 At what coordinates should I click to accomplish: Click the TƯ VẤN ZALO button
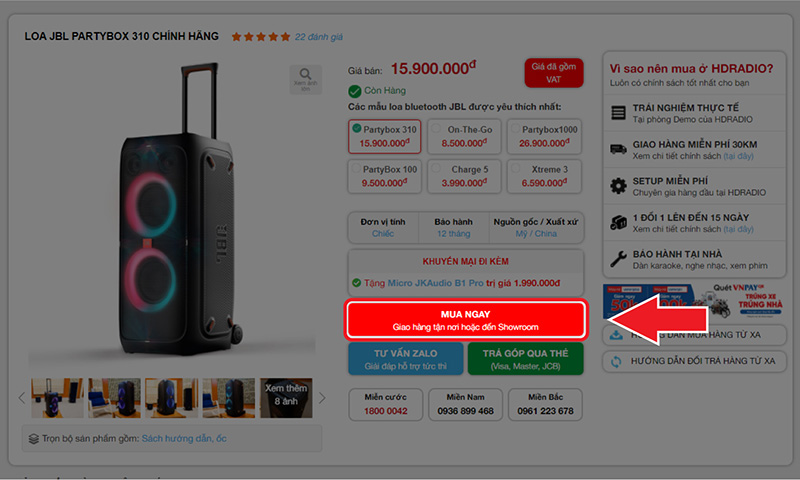point(406,359)
